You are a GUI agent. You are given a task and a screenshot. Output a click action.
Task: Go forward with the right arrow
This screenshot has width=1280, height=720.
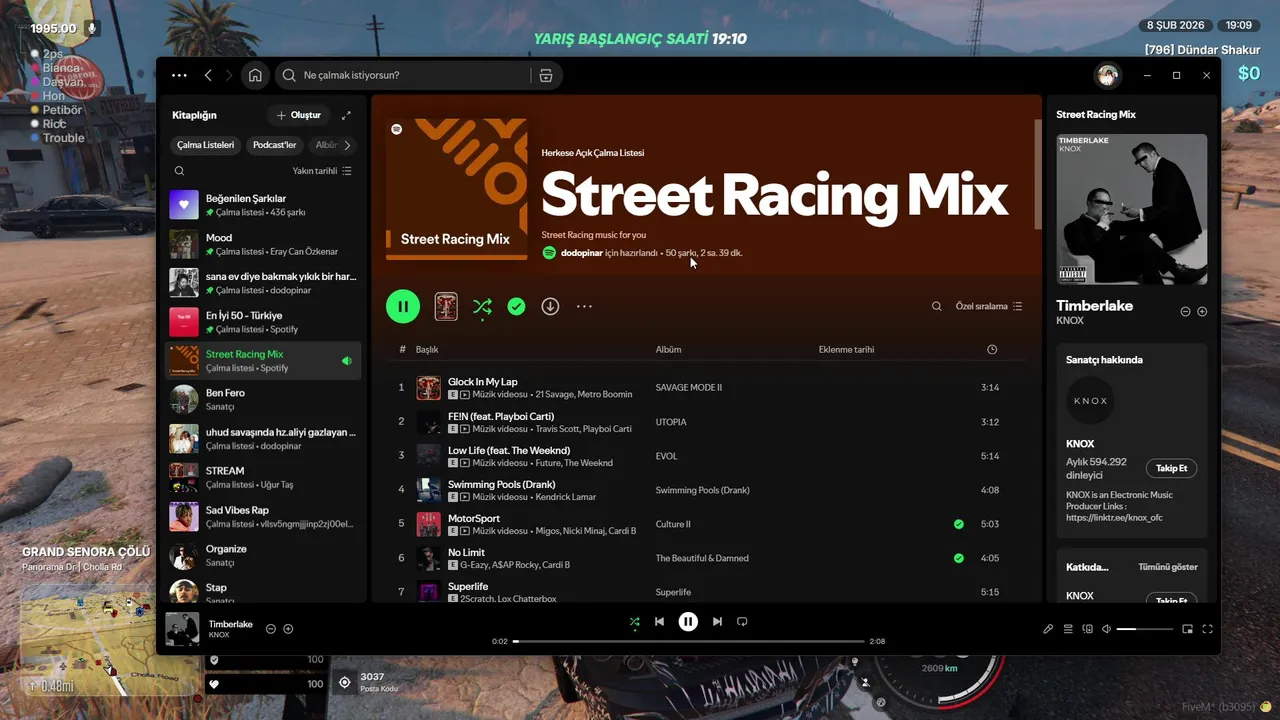pyautogui.click(x=229, y=75)
